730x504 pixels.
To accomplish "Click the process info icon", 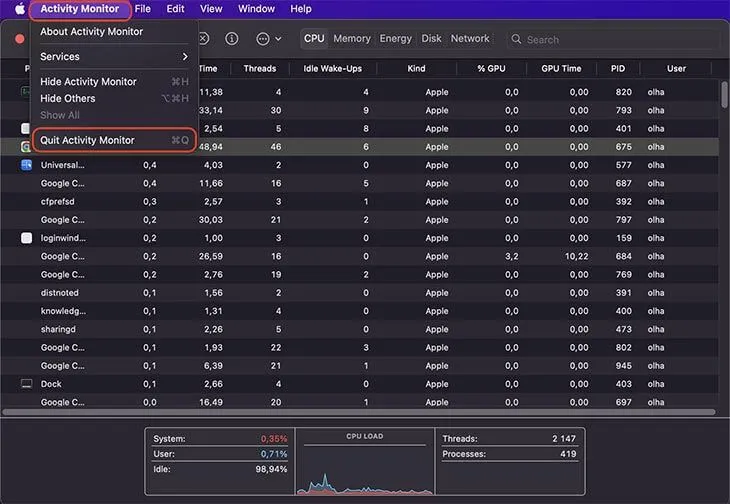I will [231, 39].
